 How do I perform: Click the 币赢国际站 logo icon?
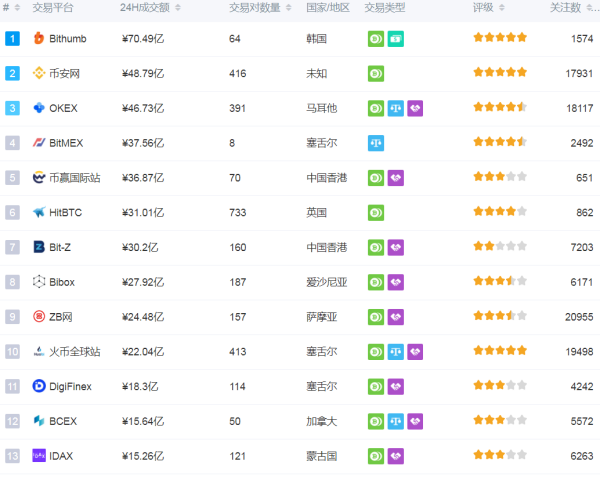(x=39, y=178)
